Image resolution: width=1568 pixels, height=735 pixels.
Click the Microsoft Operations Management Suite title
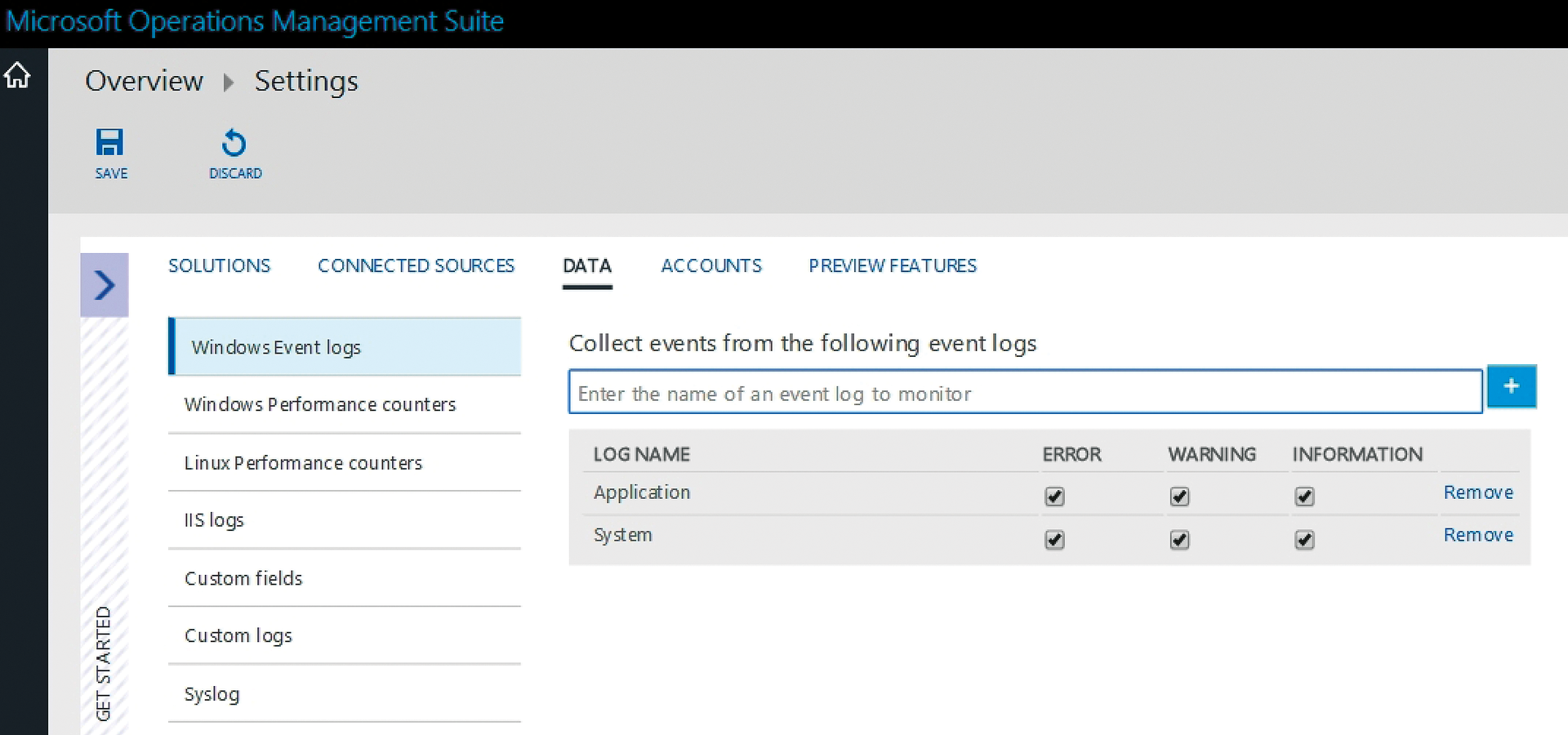(255, 21)
